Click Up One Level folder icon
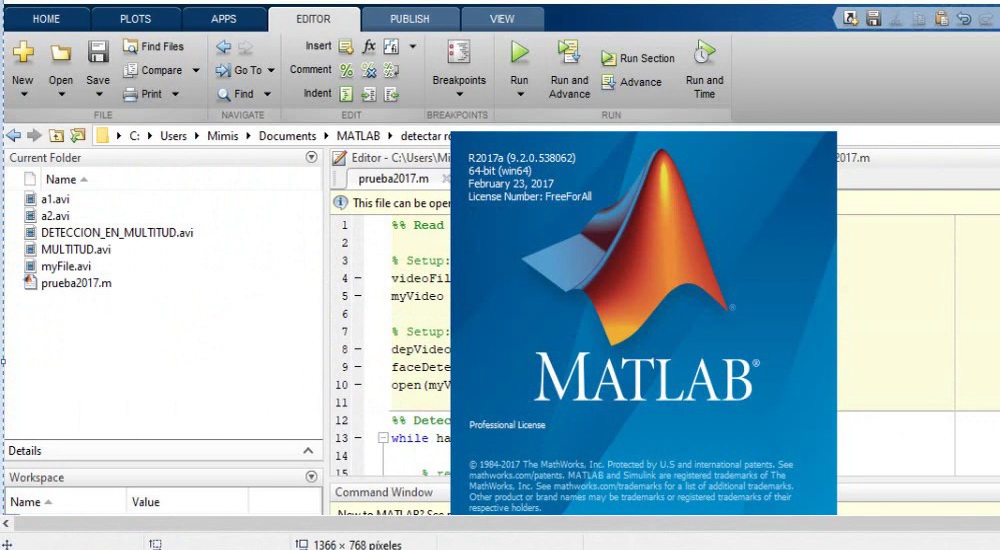 click(56, 135)
